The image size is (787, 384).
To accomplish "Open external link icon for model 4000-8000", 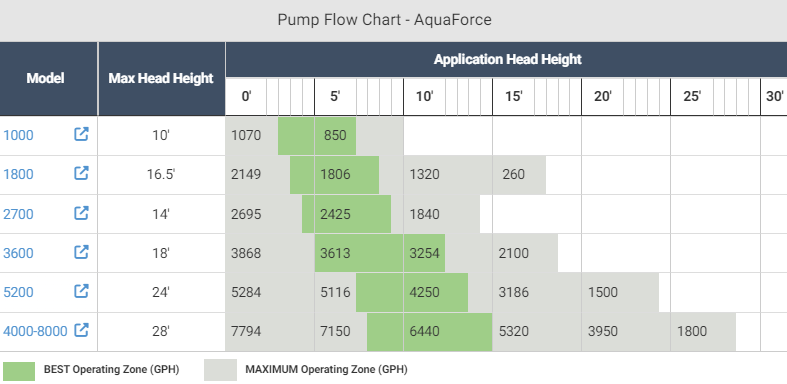I will pos(81,330).
